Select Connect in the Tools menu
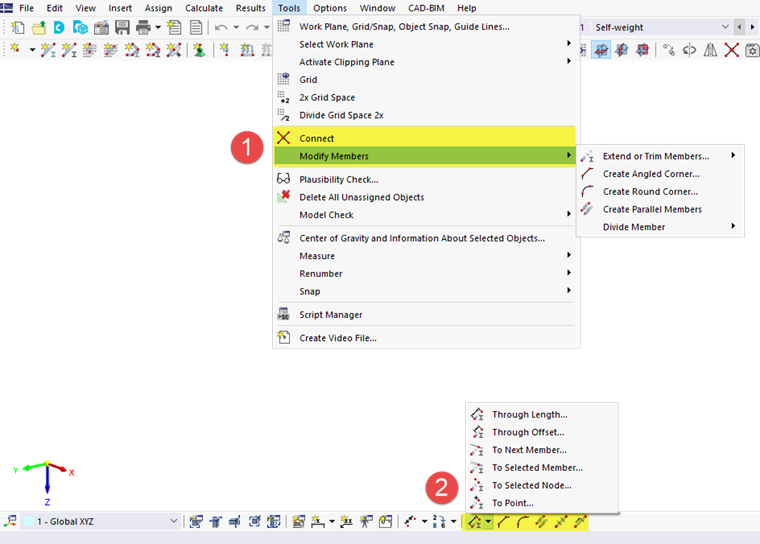760x544 pixels. click(x=426, y=138)
